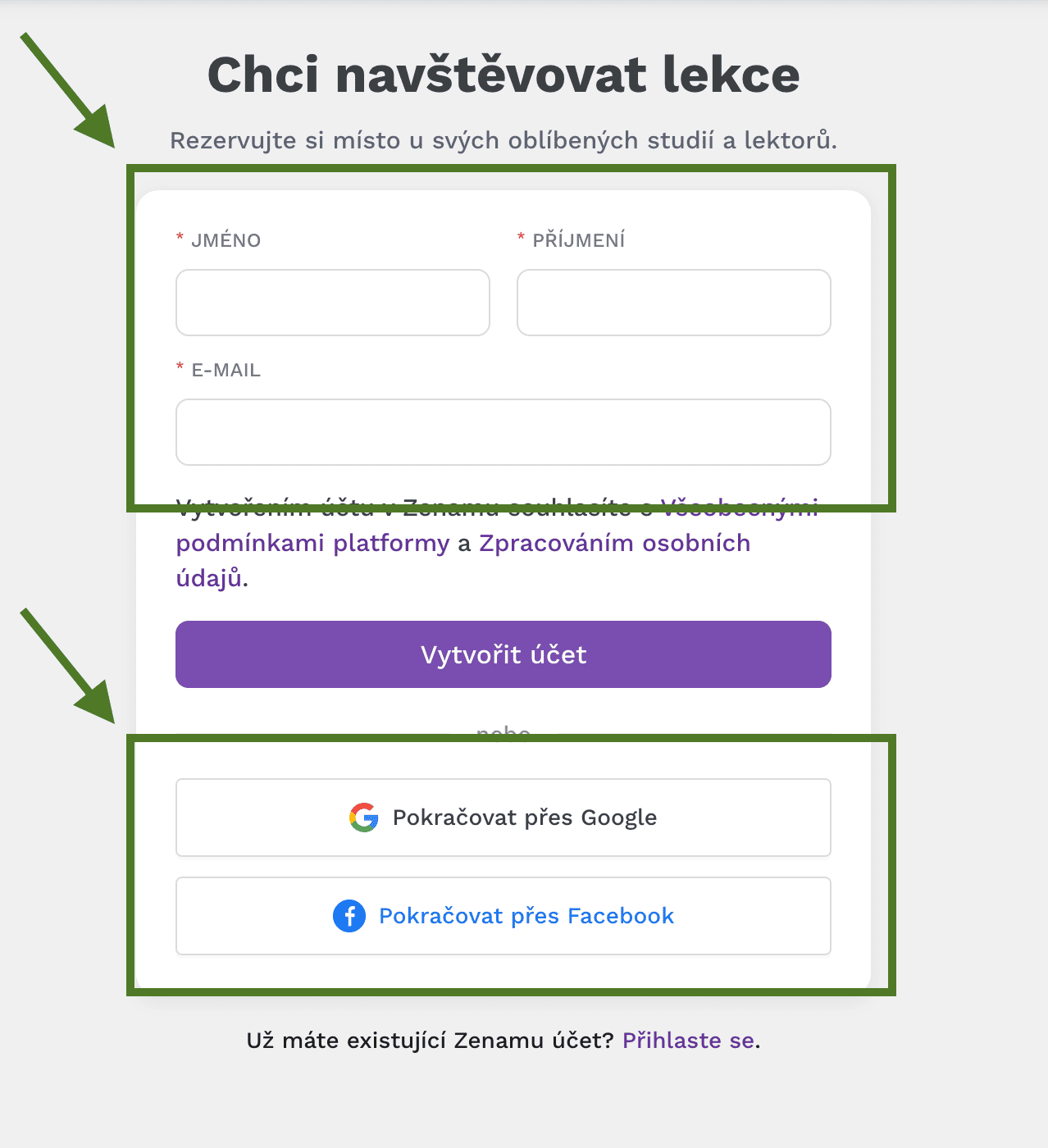1048x1148 pixels.
Task: Click the upper green arrow annotation
Action: [x=69, y=91]
